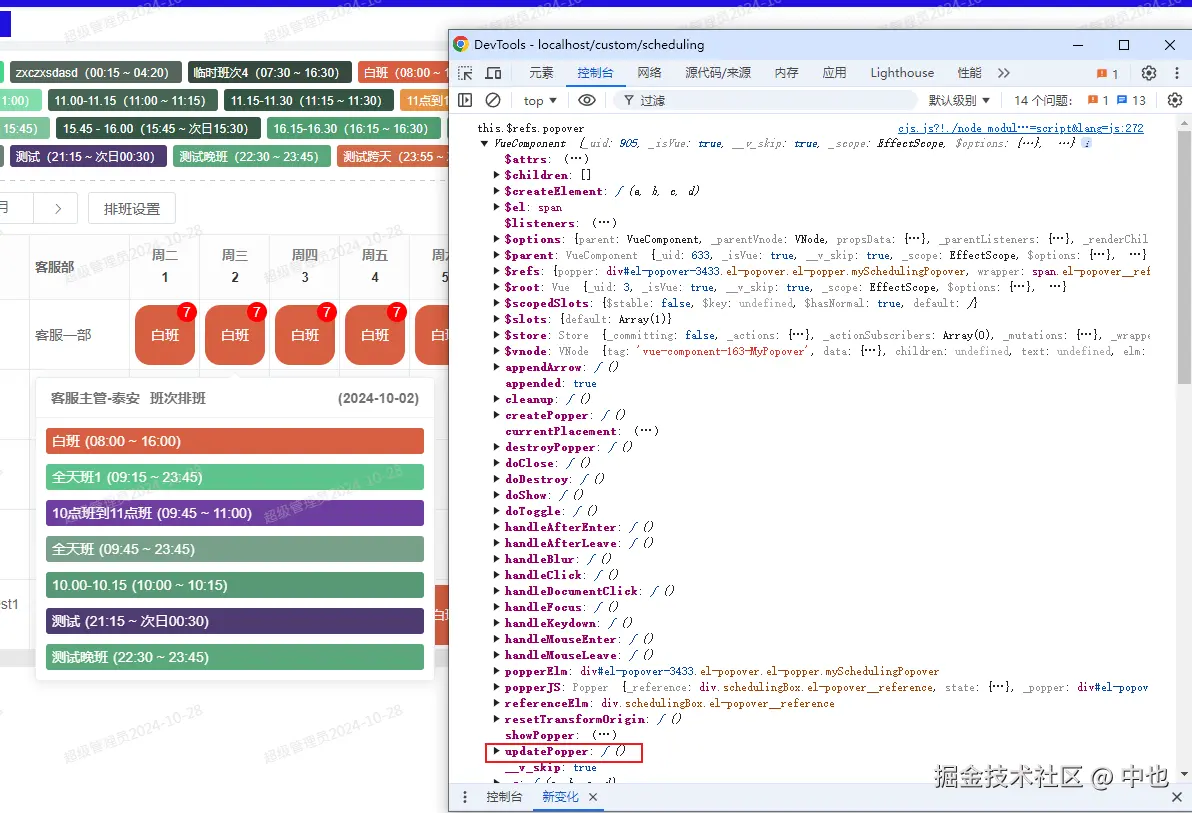Click the 11.00-11.15 shift tag
This screenshot has width=1192, height=813.
132,100
